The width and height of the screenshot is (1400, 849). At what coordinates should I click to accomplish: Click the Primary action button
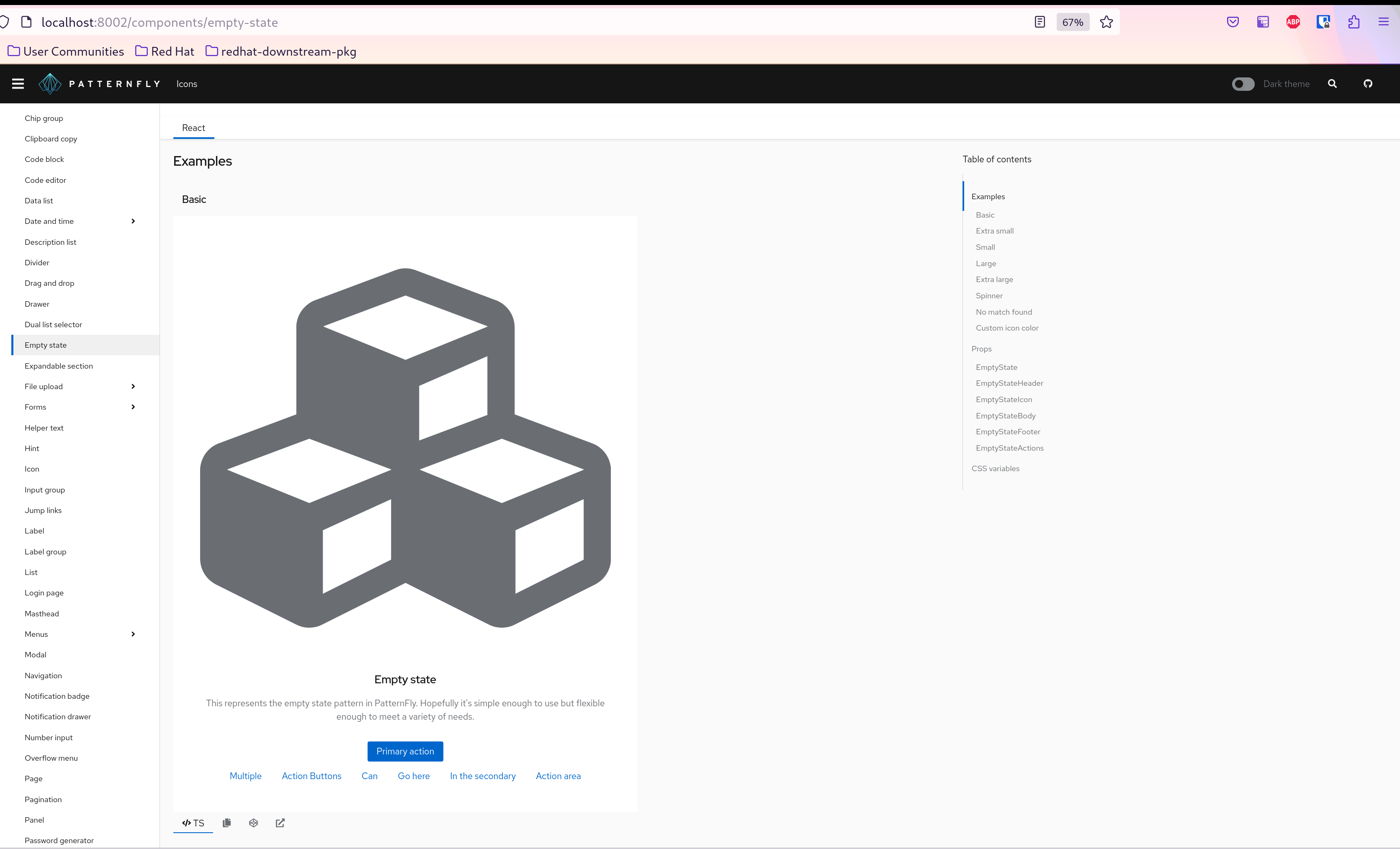pyautogui.click(x=404, y=752)
